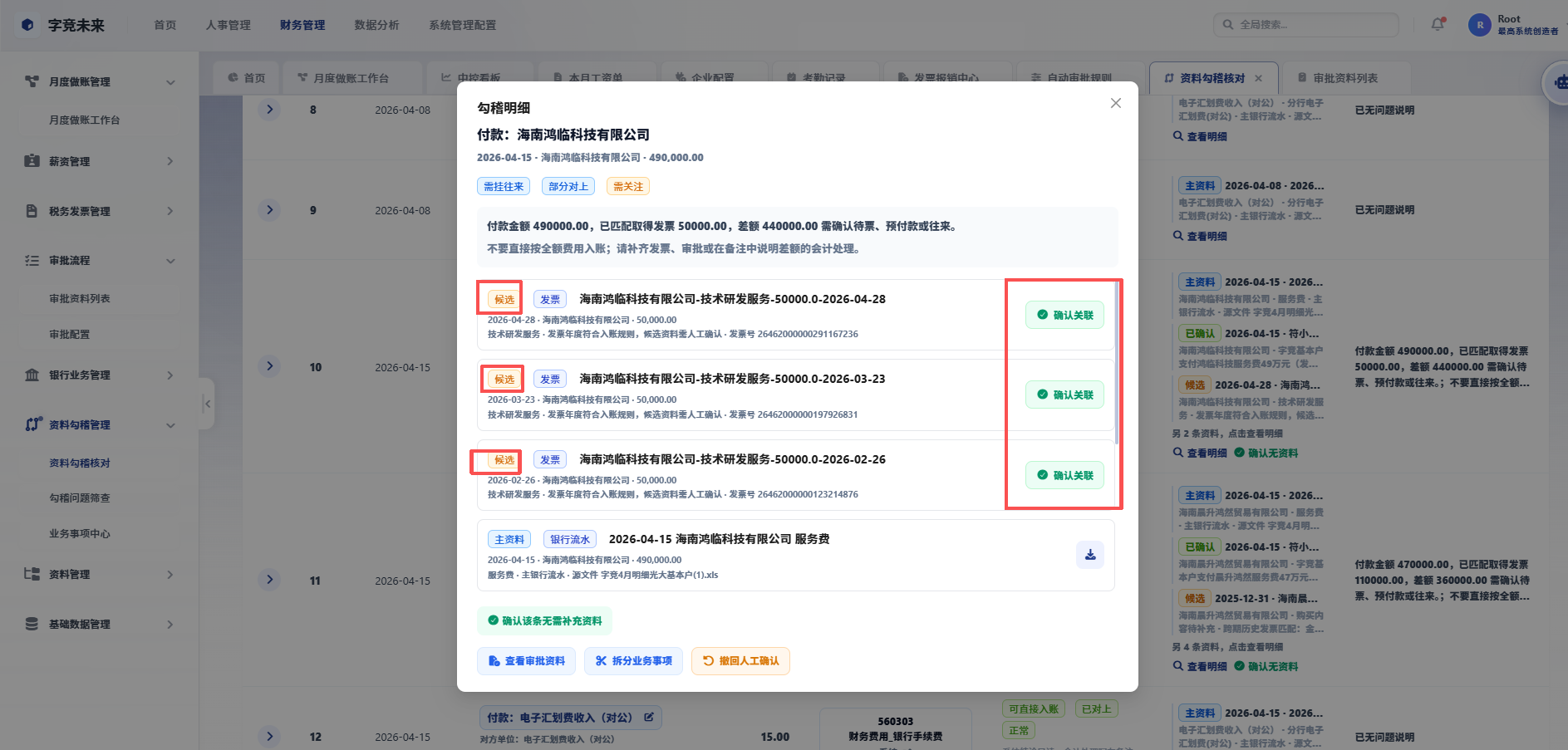Collapse the 资料勾稽管理 sidebar group
Image resolution: width=1568 pixels, height=750 pixels.
pos(100,425)
